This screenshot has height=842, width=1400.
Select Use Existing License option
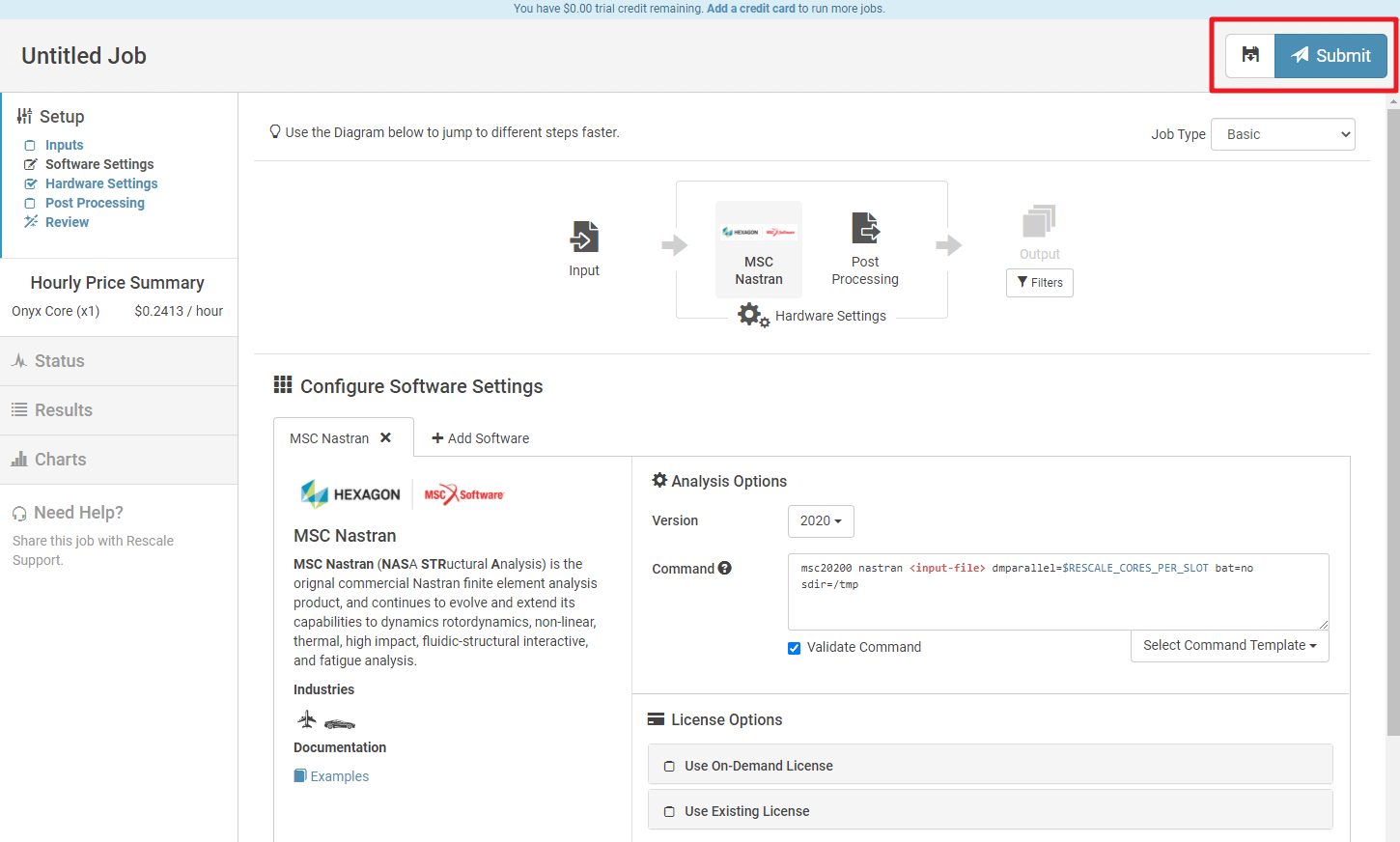coord(669,812)
